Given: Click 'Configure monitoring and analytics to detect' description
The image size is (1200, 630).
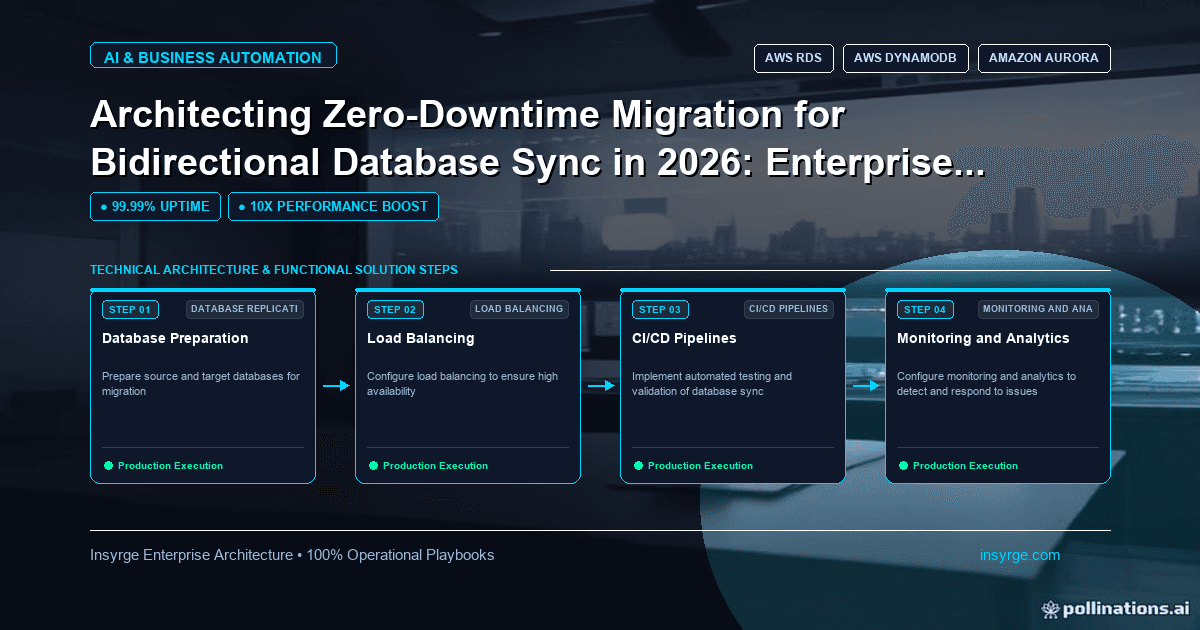Looking at the screenshot, I should 986,384.
